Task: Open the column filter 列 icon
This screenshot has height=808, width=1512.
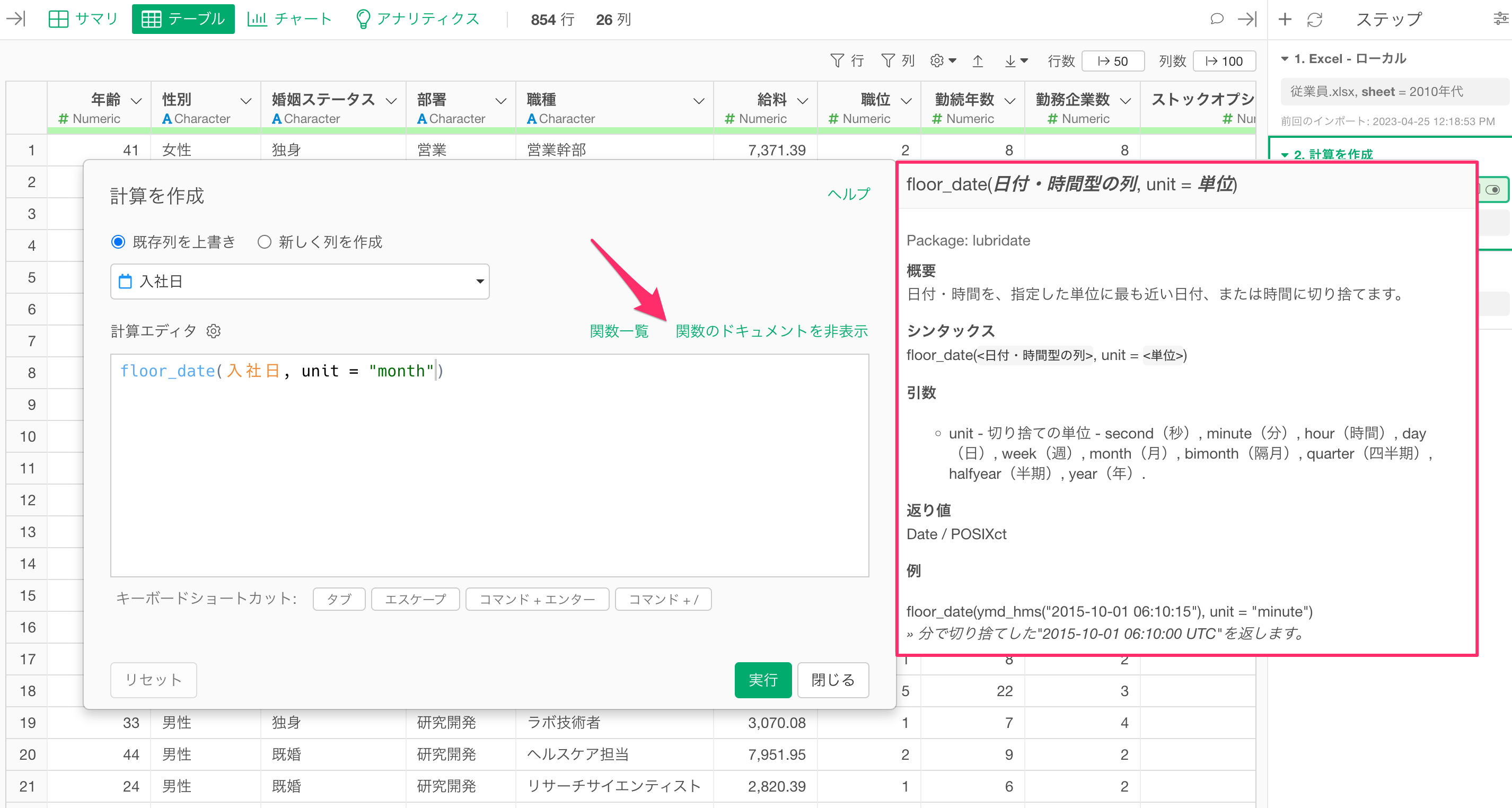Action: tap(898, 61)
